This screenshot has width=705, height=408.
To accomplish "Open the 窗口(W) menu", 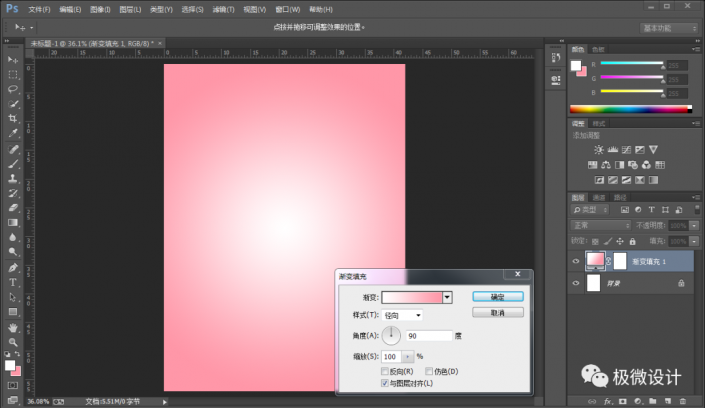I will [x=287, y=8].
